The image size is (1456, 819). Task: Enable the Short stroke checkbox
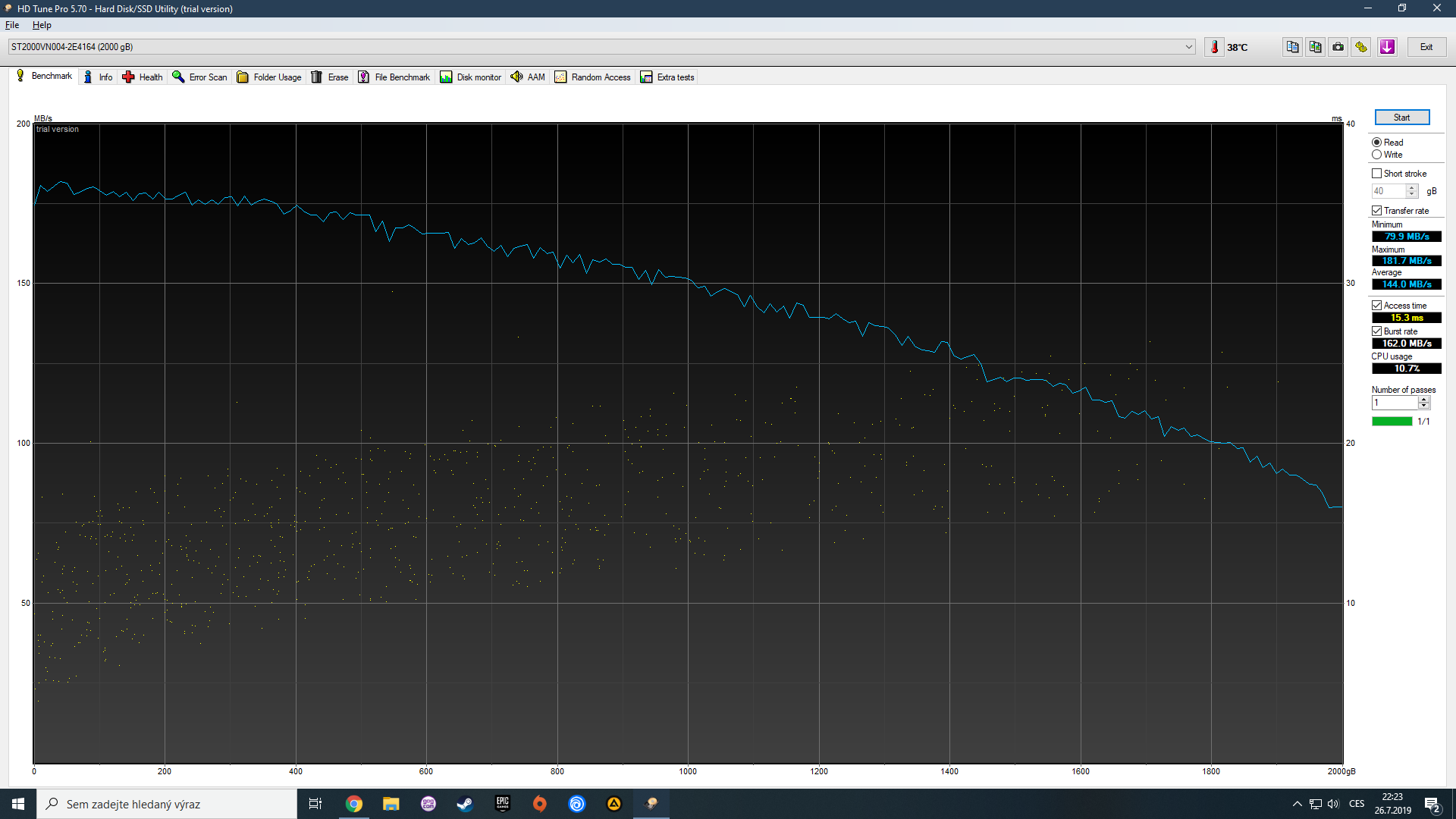click(1376, 174)
